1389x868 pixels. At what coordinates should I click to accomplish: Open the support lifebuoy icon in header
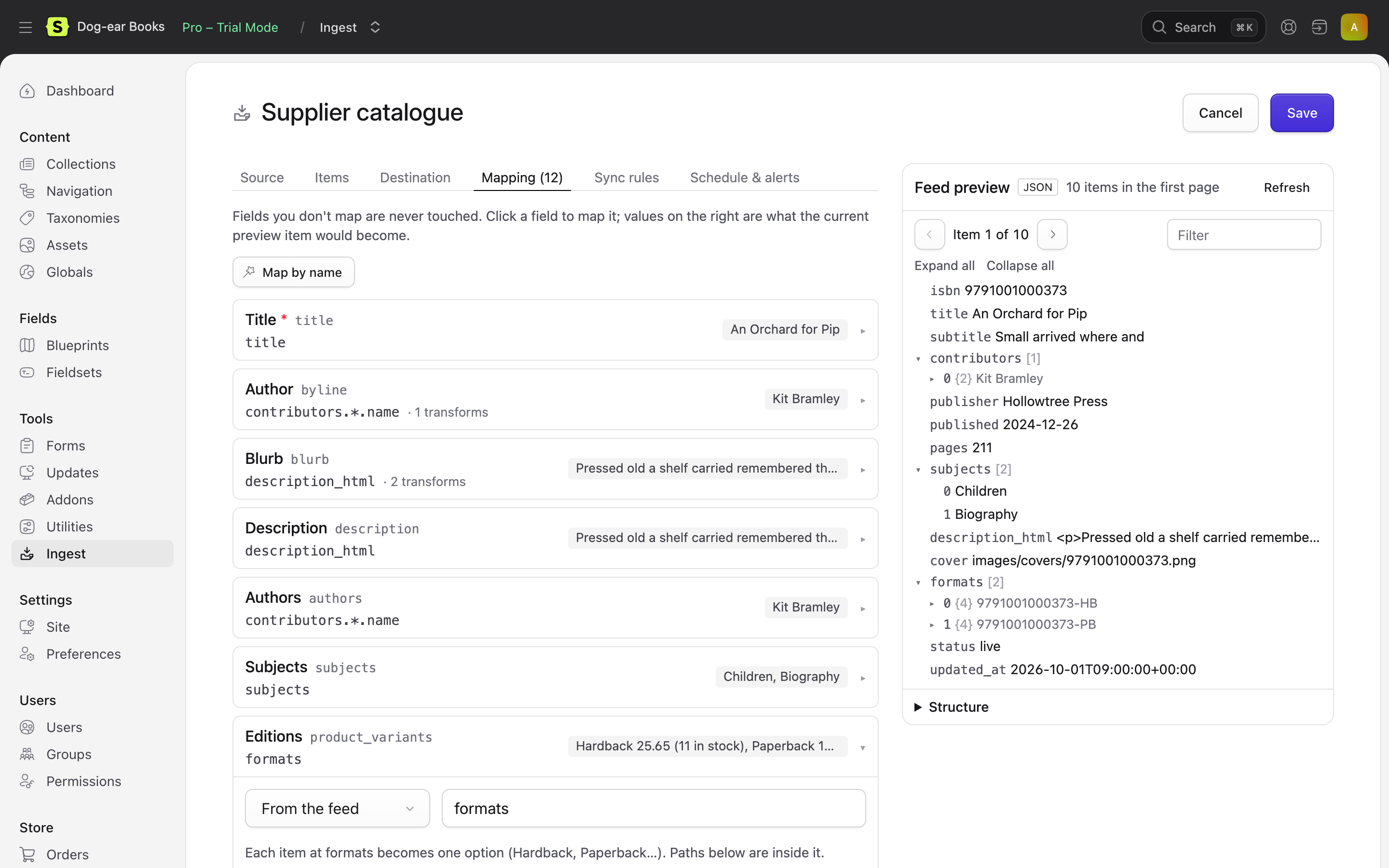pyautogui.click(x=1288, y=27)
